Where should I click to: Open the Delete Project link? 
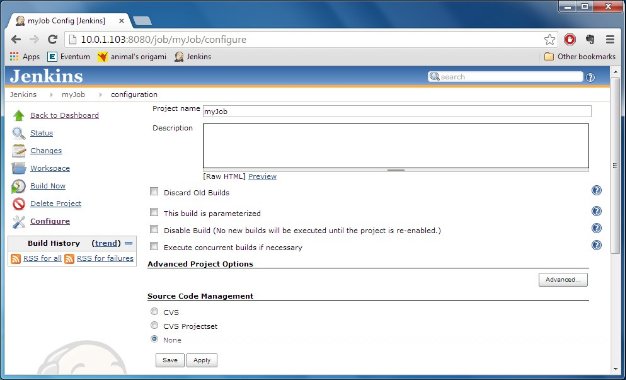55,204
